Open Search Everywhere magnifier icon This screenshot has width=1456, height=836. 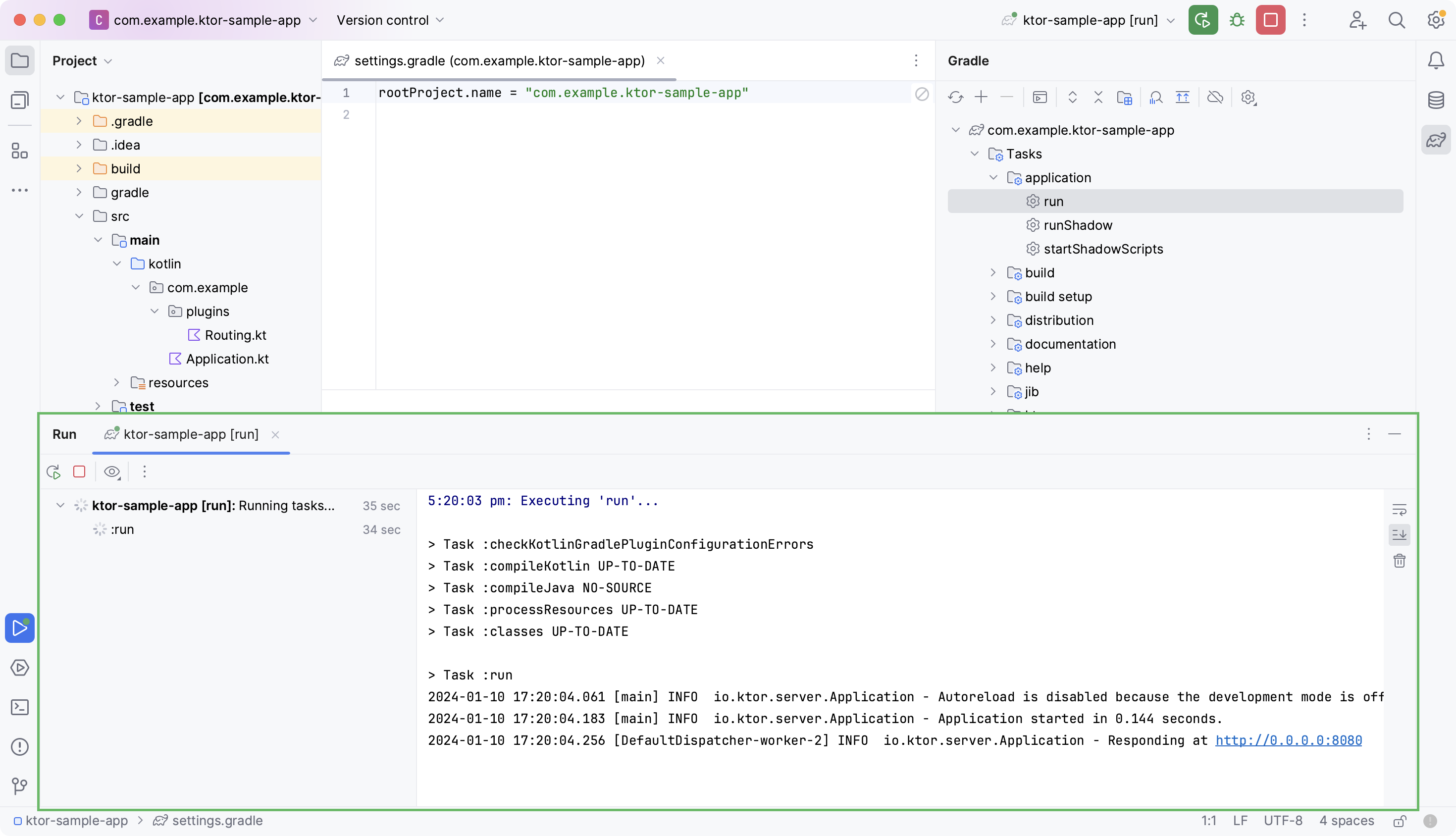click(x=1396, y=20)
